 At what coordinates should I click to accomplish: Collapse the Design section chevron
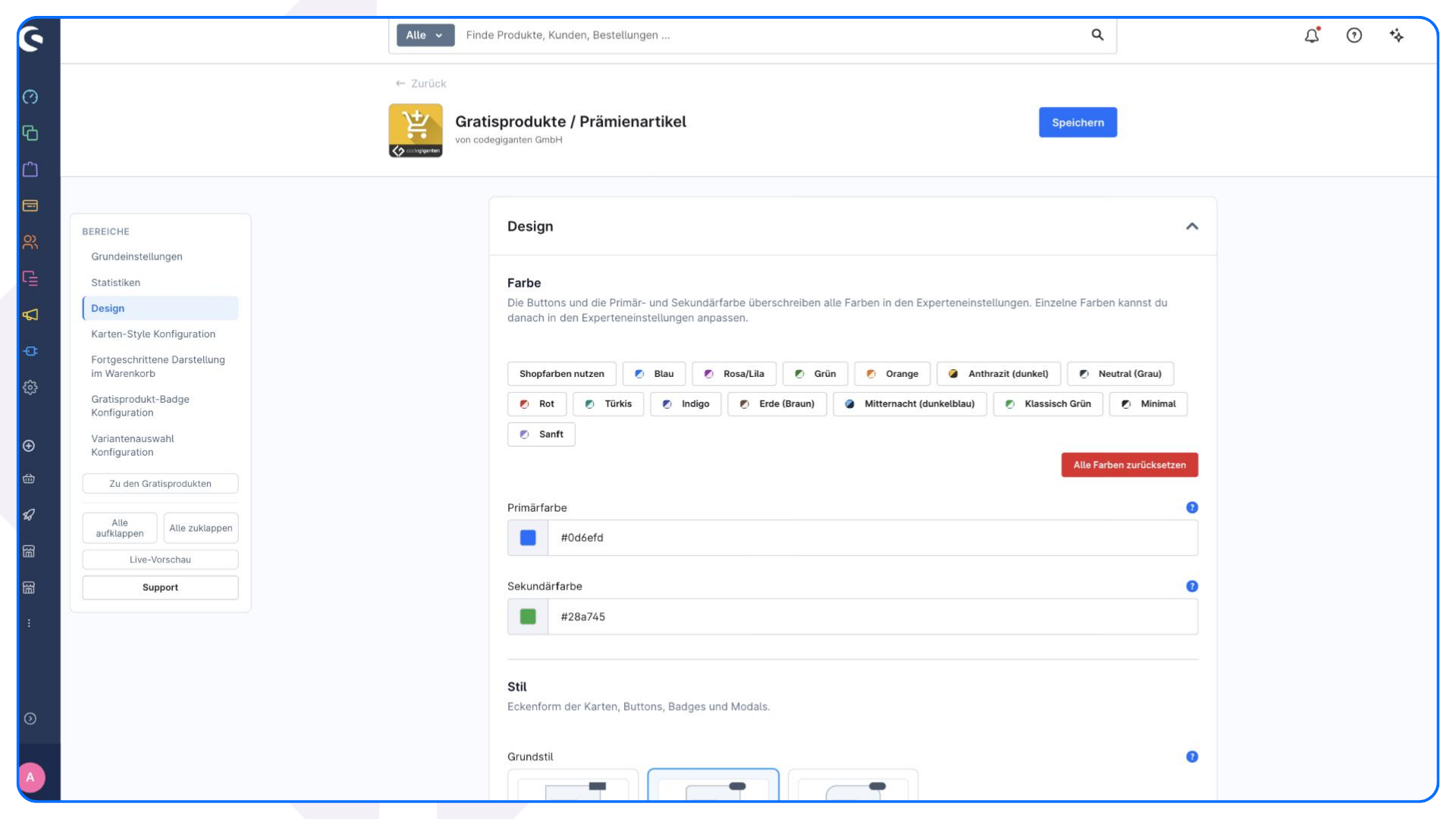tap(1192, 227)
